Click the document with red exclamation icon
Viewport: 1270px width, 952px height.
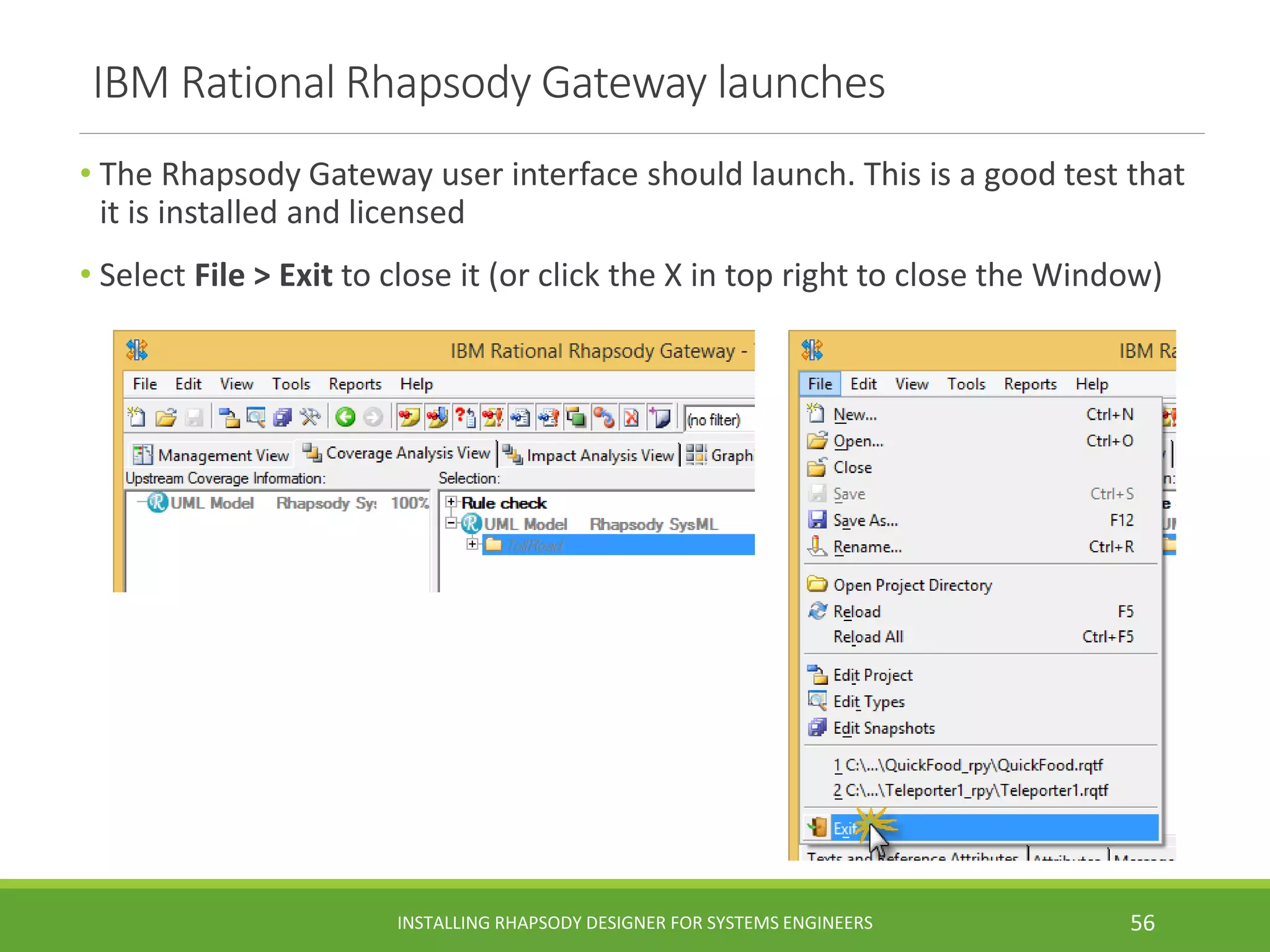[x=549, y=417]
